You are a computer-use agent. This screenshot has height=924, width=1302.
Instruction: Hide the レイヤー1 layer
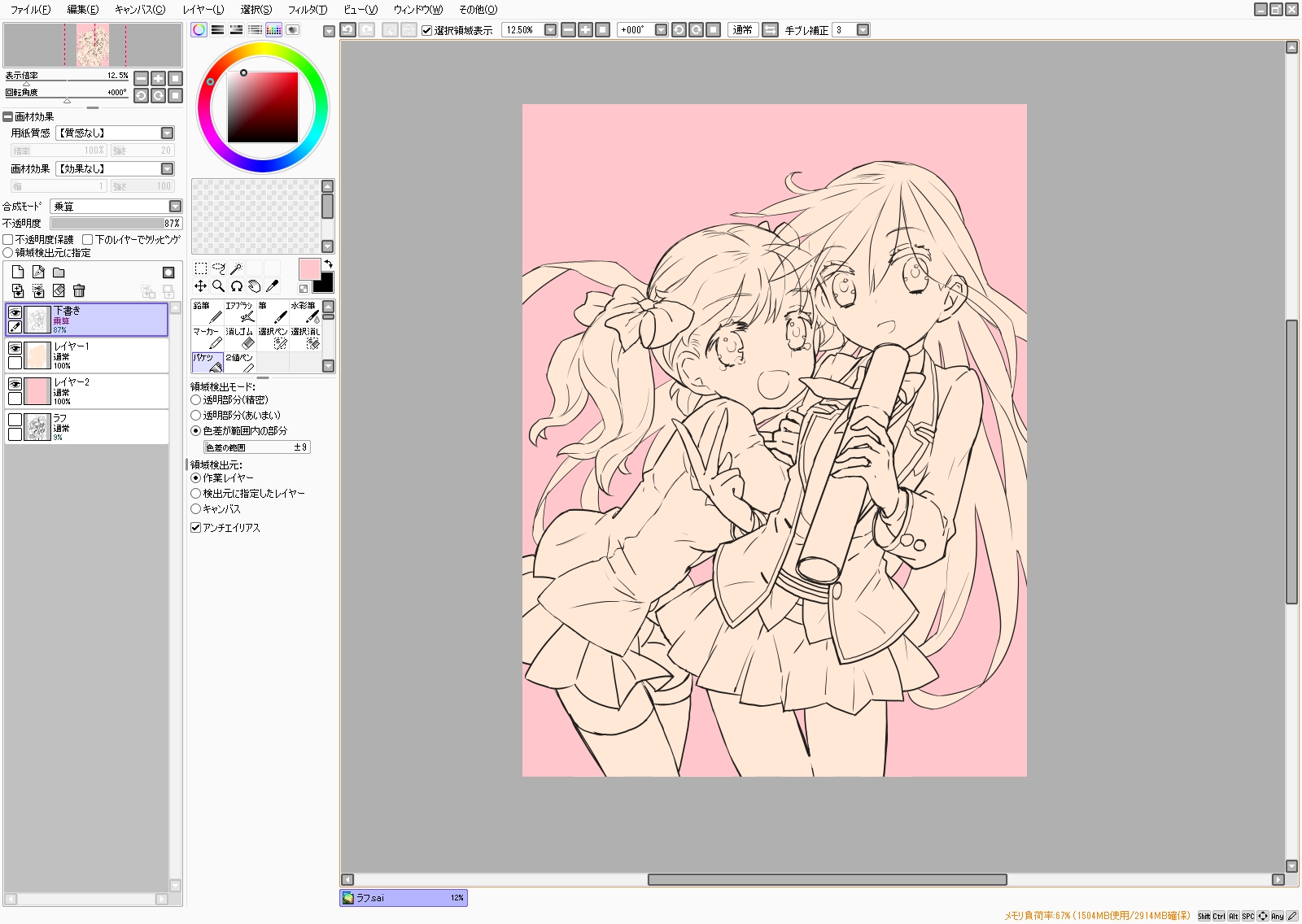pyautogui.click(x=15, y=348)
